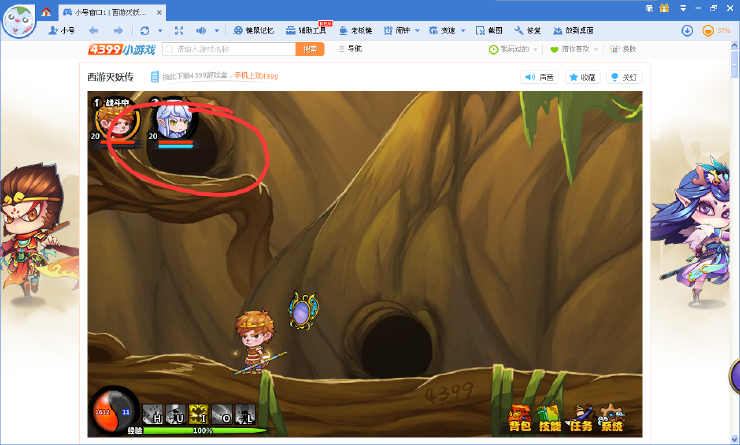Activate the U skill slot
The width and height of the screenshot is (740, 445).
(x=176, y=414)
